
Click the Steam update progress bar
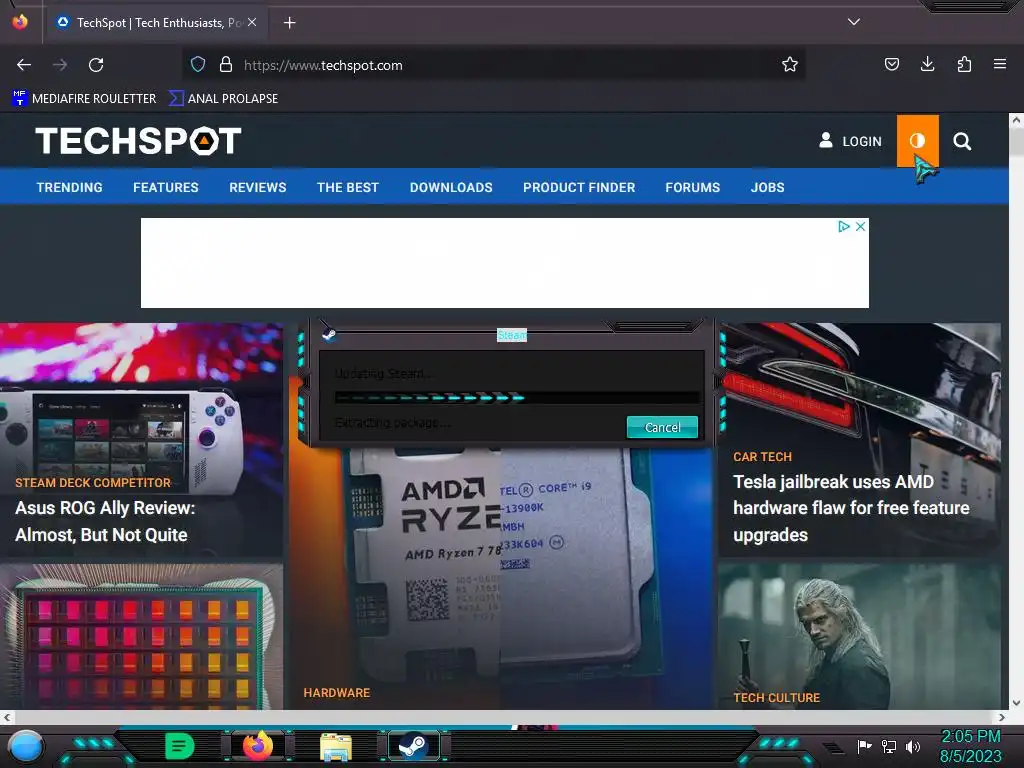point(517,397)
